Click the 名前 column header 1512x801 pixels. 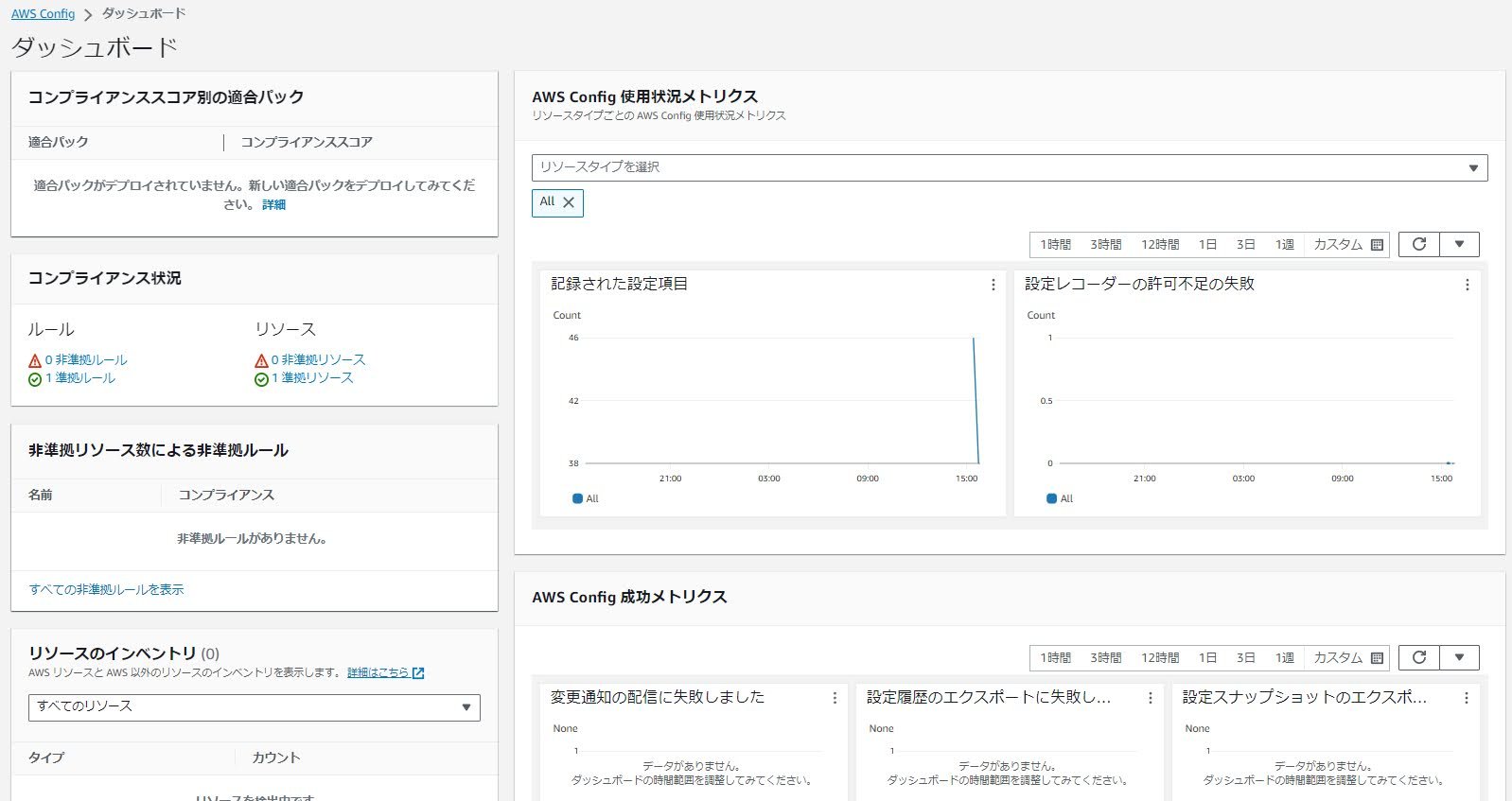(x=41, y=495)
